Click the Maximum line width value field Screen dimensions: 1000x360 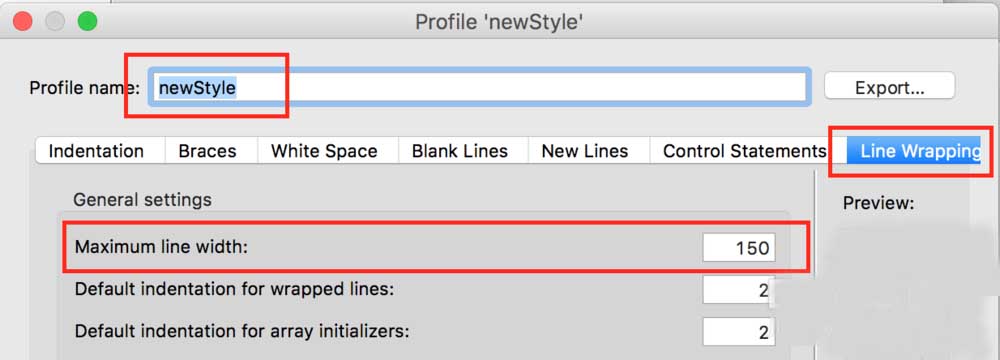pos(739,247)
